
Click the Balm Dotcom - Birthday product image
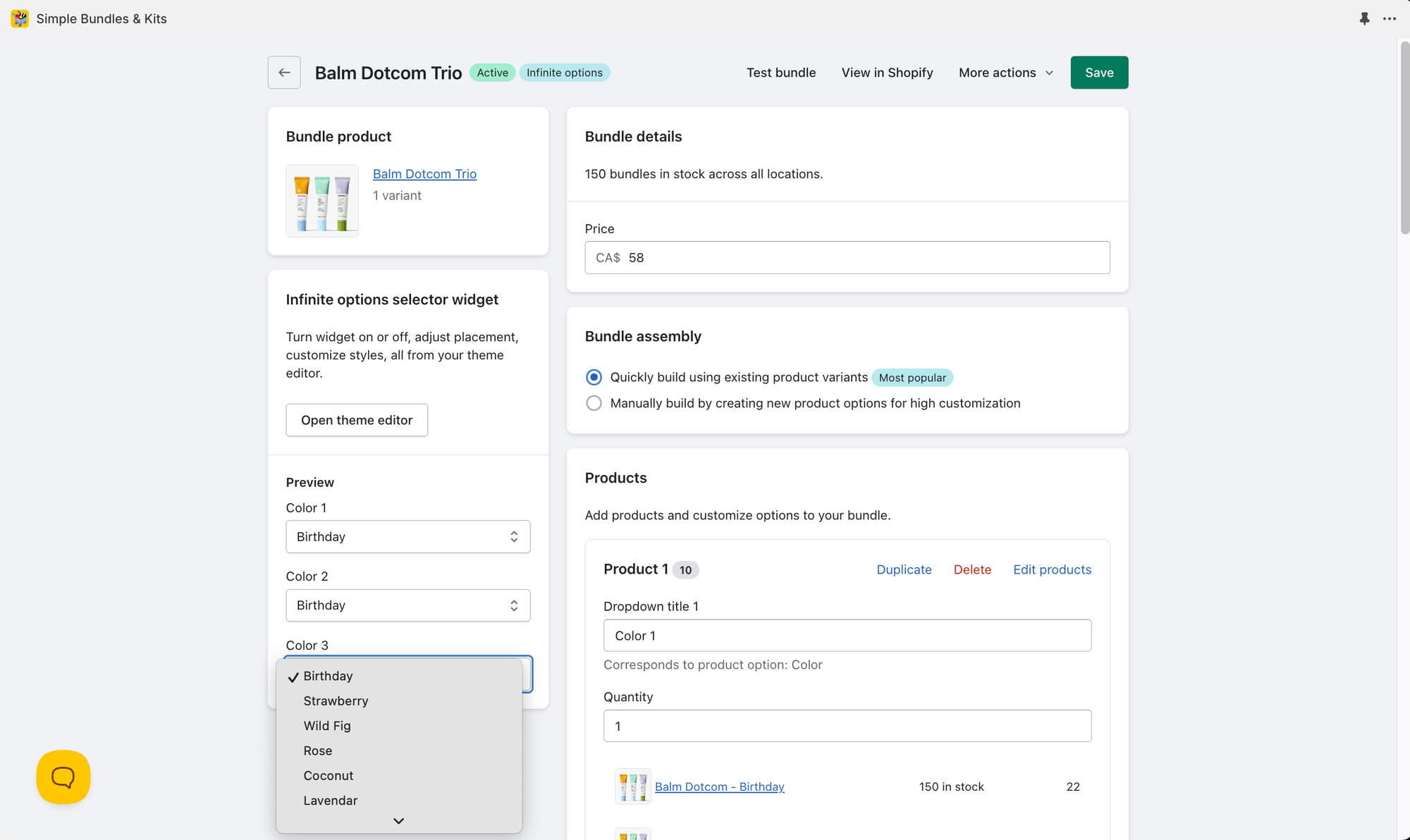point(632,786)
